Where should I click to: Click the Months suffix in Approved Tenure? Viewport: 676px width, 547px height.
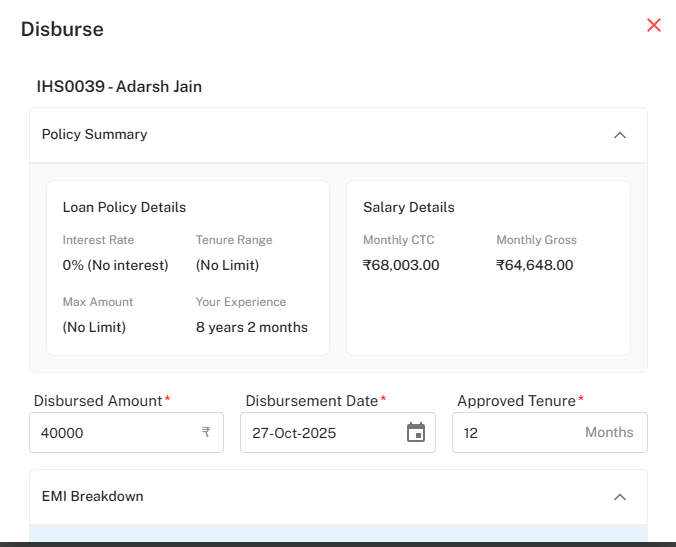tap(609, 433)
